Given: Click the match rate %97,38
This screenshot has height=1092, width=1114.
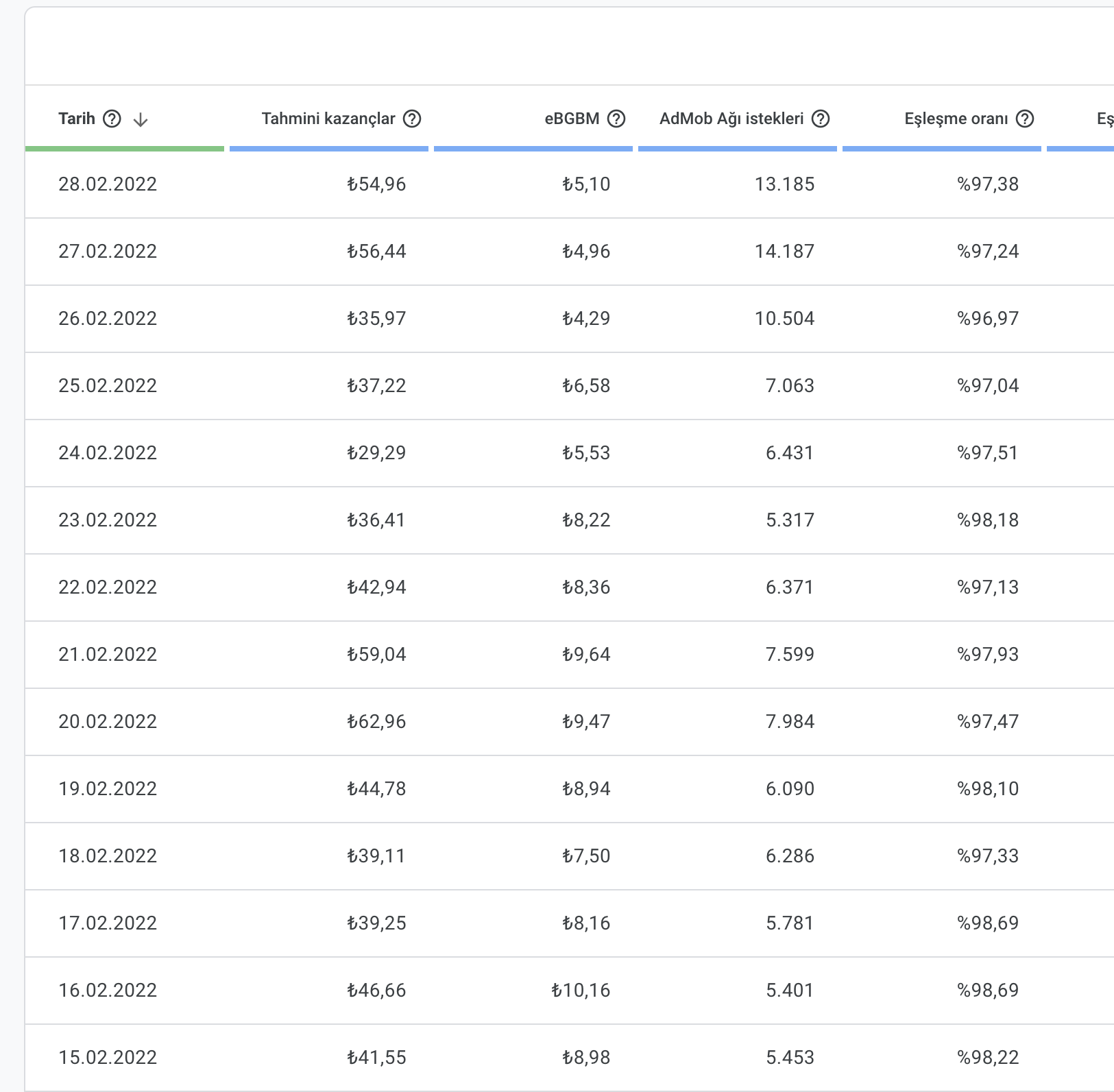Looking at the screenshot, I should point(989,184).
